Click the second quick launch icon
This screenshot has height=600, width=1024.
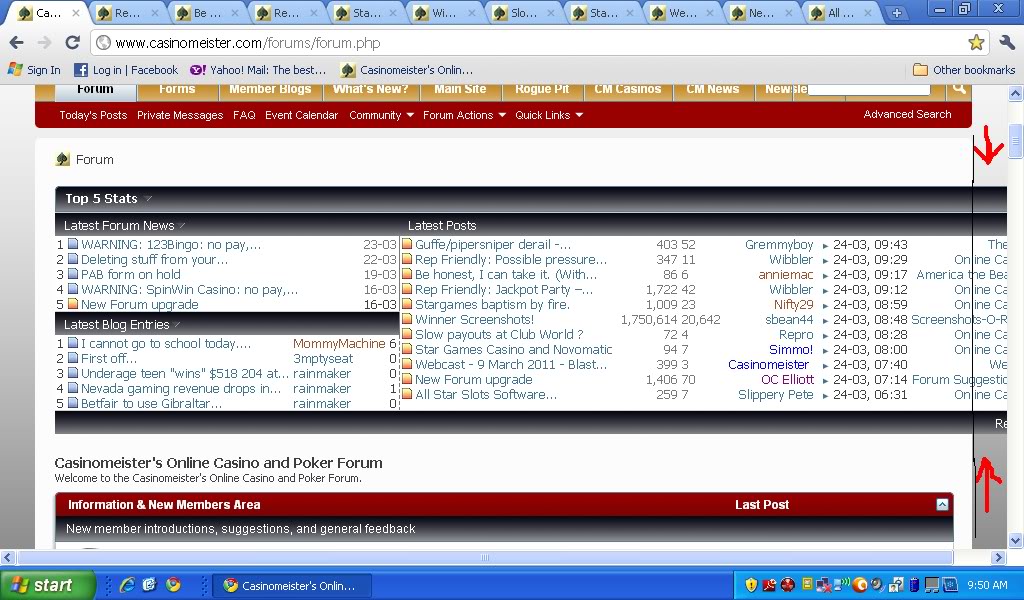pos(150,584)
